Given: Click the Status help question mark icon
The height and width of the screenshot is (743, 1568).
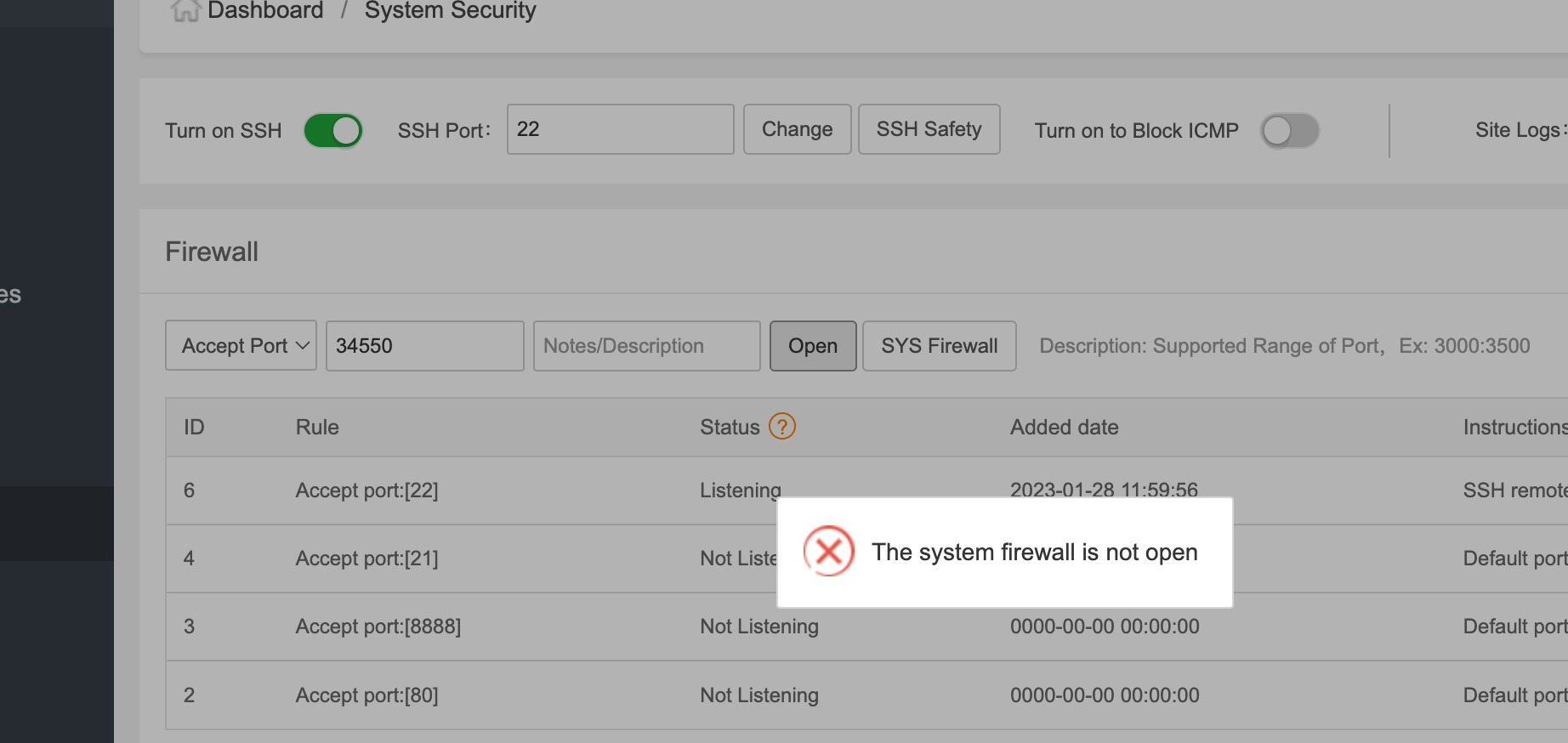Looking at the screenshot, I should pos(781,426).
